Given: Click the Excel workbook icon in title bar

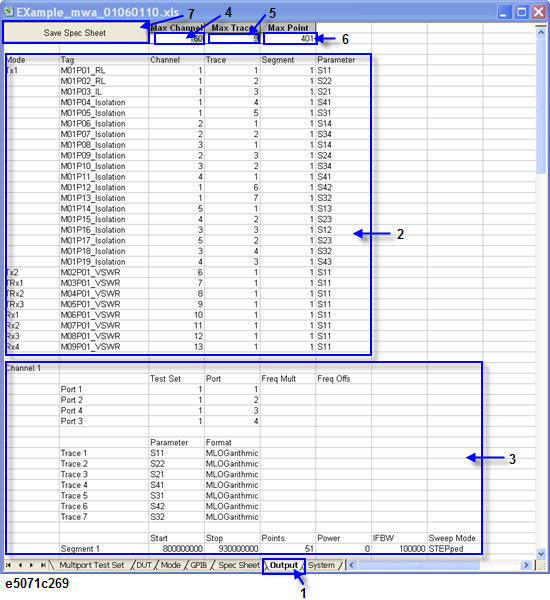Looking at the screenshot, I should tap(8, 12).
